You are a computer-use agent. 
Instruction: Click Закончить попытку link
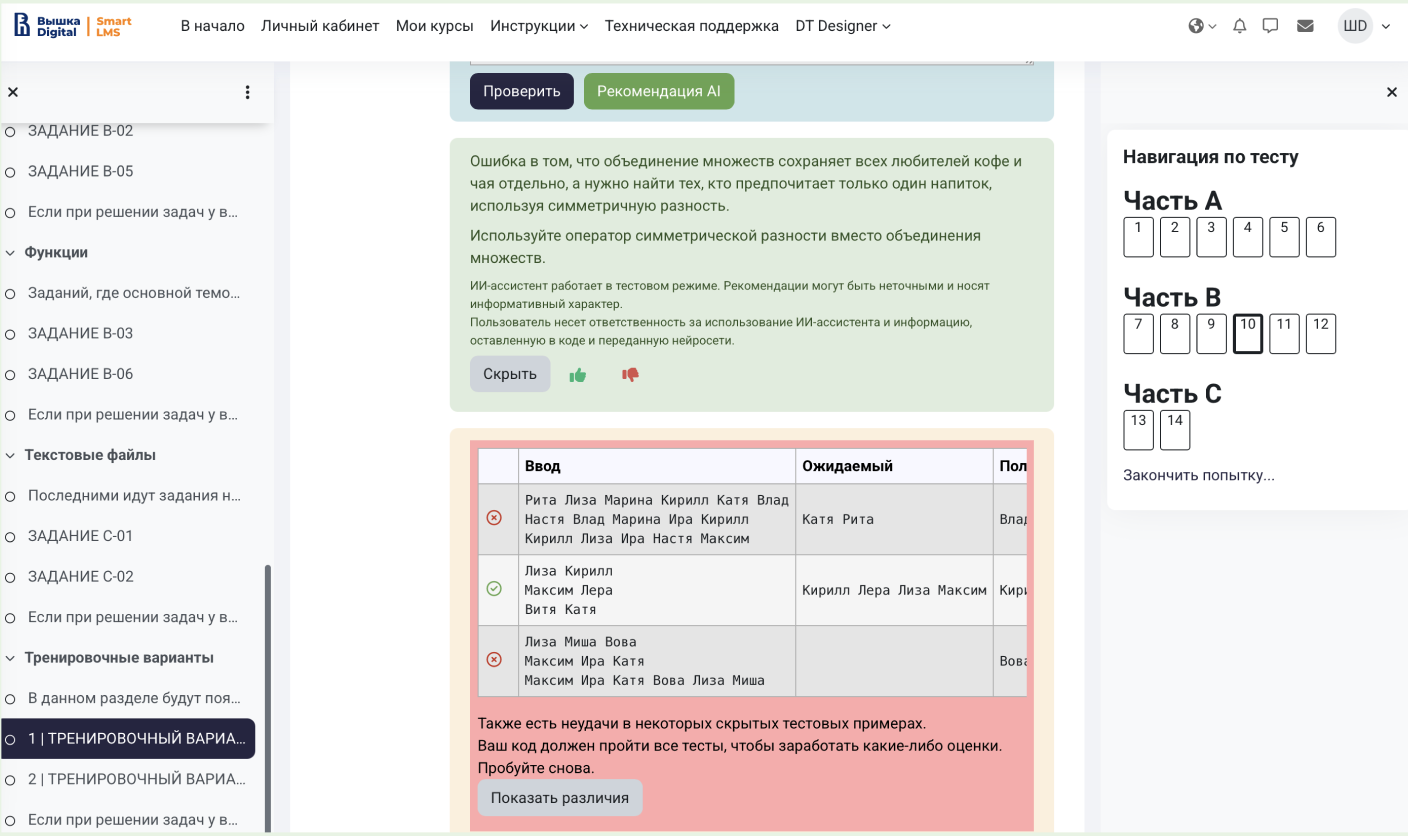[1199, 475]
